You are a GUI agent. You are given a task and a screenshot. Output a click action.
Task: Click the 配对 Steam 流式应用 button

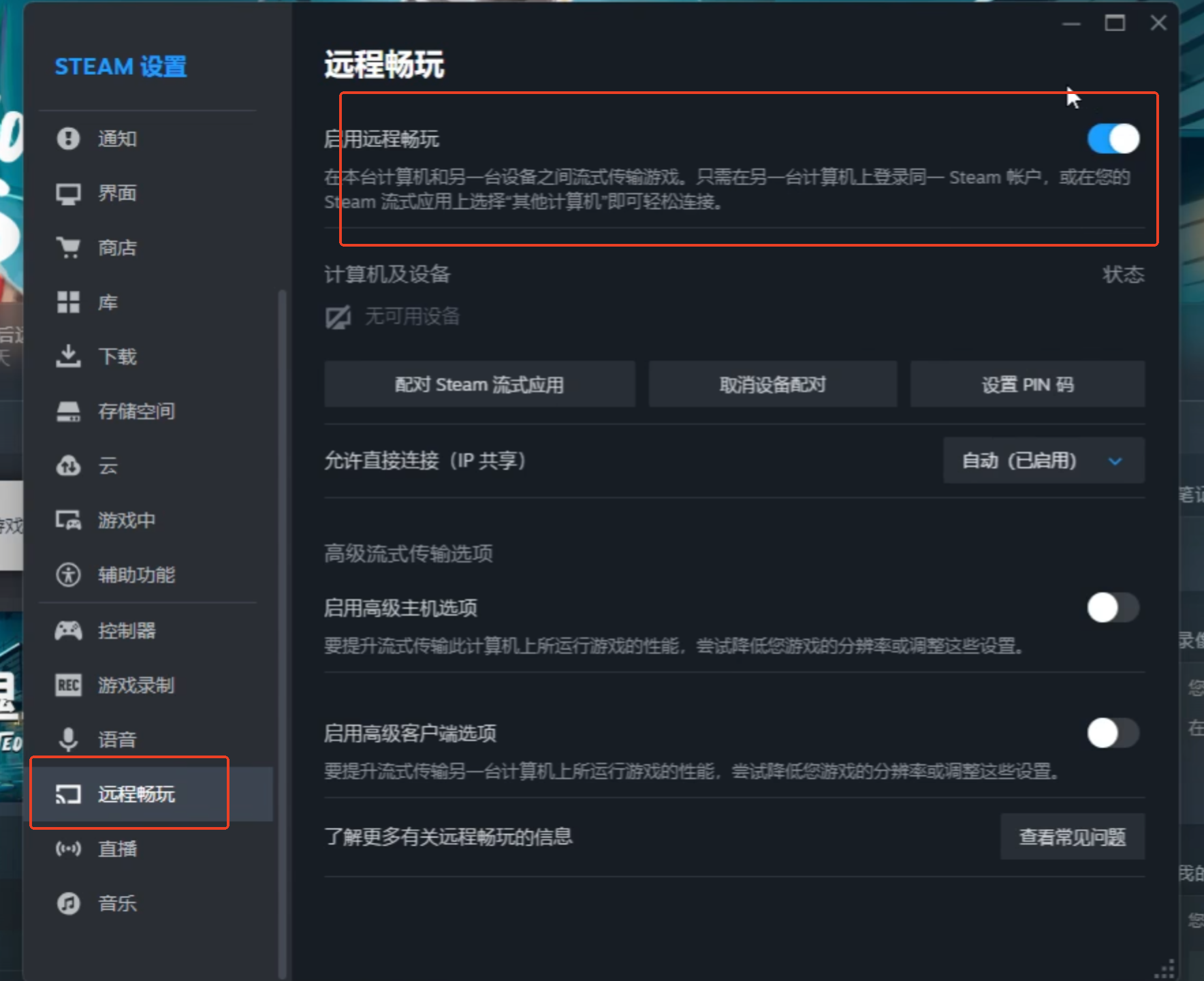coord(479,385)
